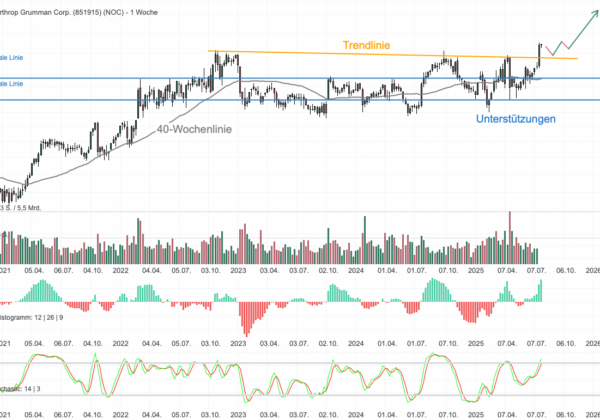Click the Histogramm: 12 | 26 | 9 label
Screen dimensions: 600x420
31,317
